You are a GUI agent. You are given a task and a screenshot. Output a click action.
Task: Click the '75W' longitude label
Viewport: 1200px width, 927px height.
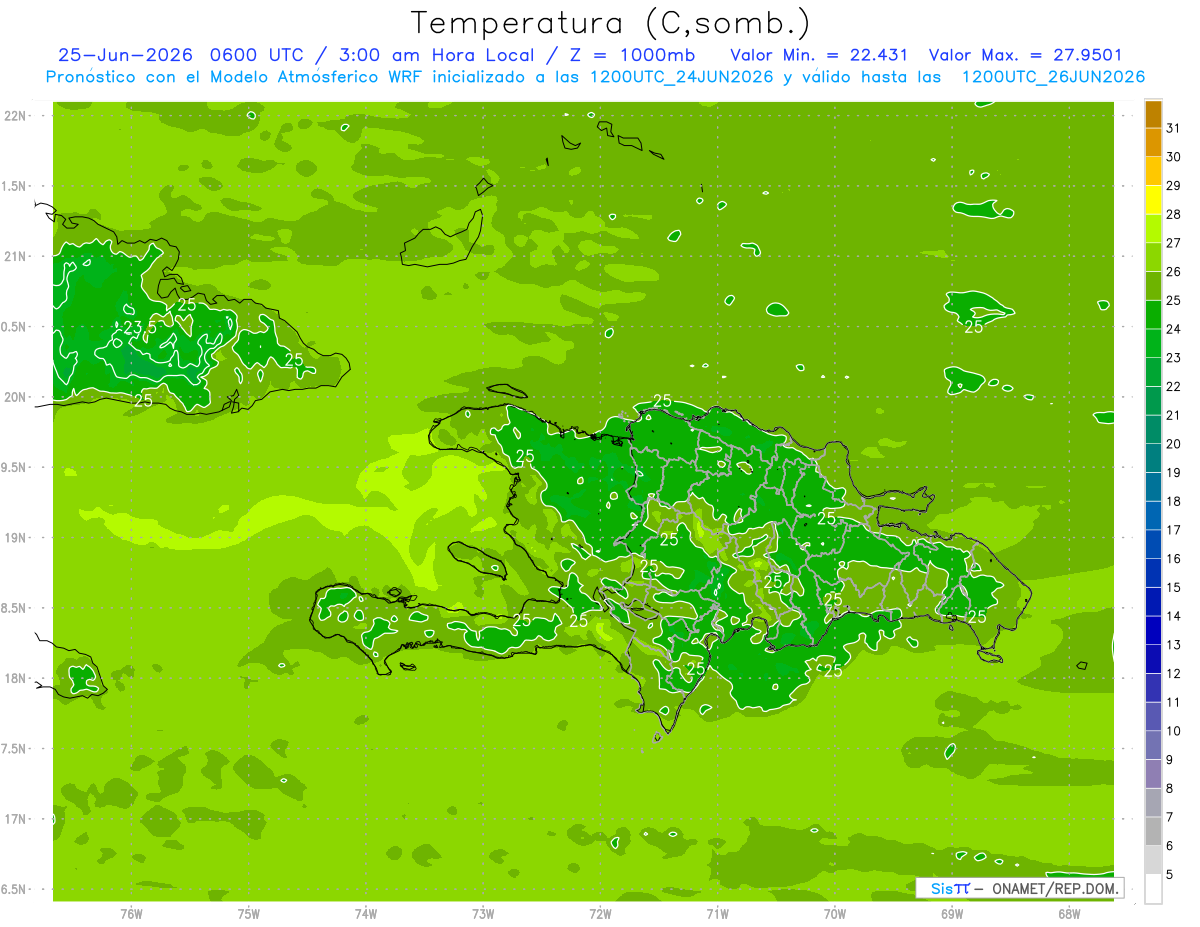coord(248,914)
